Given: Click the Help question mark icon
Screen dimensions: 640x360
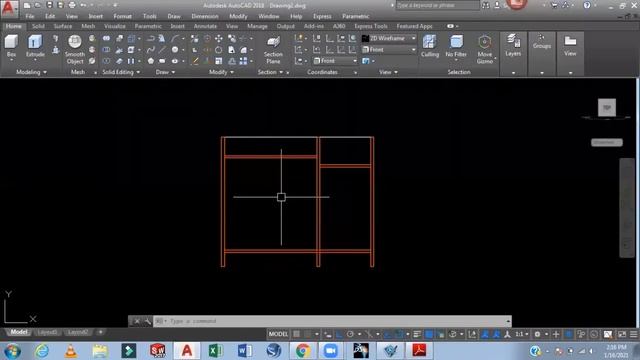Looking at the screenshot, I should pos(587,5).
